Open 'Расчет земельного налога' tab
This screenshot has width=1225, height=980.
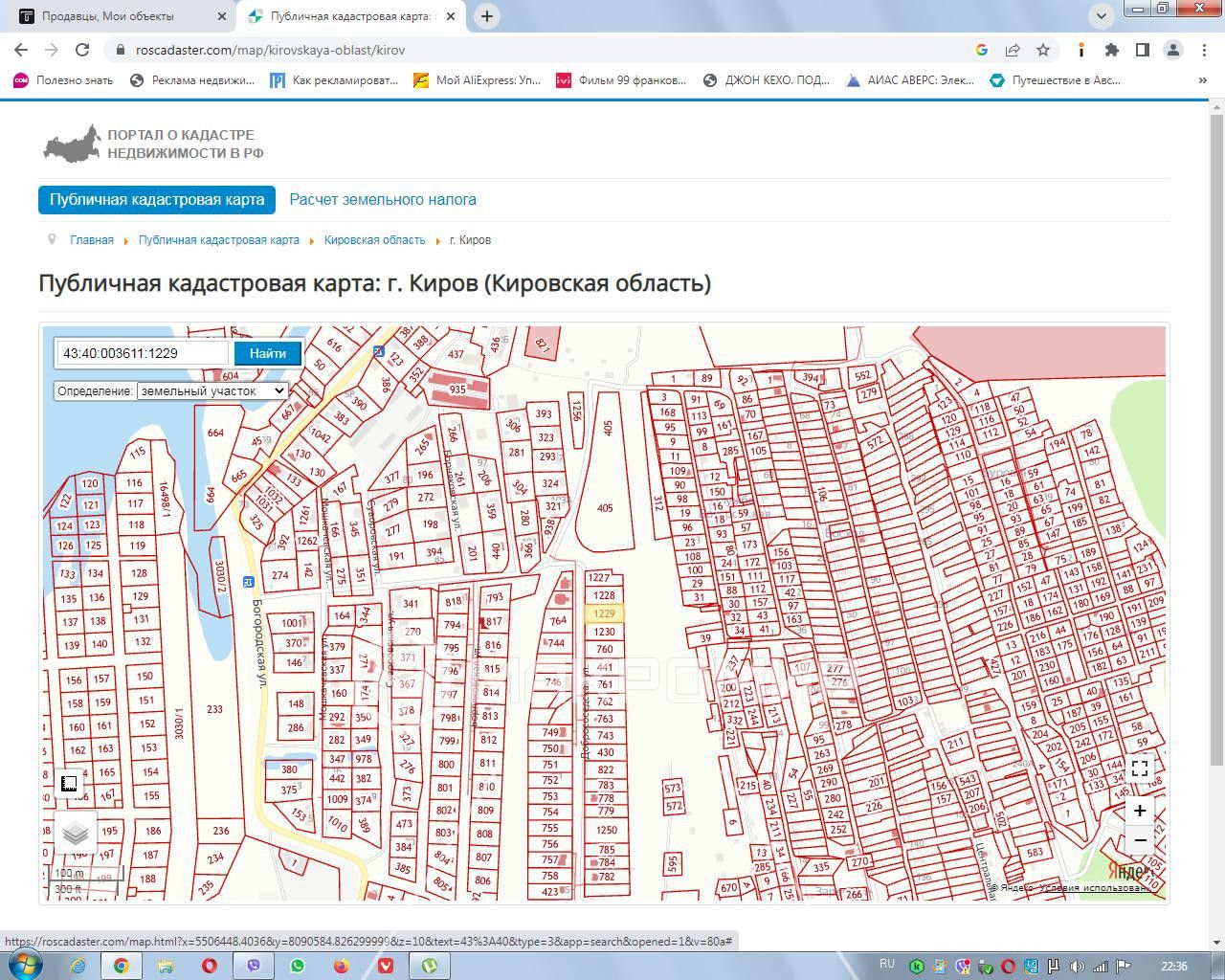[383, 200]
